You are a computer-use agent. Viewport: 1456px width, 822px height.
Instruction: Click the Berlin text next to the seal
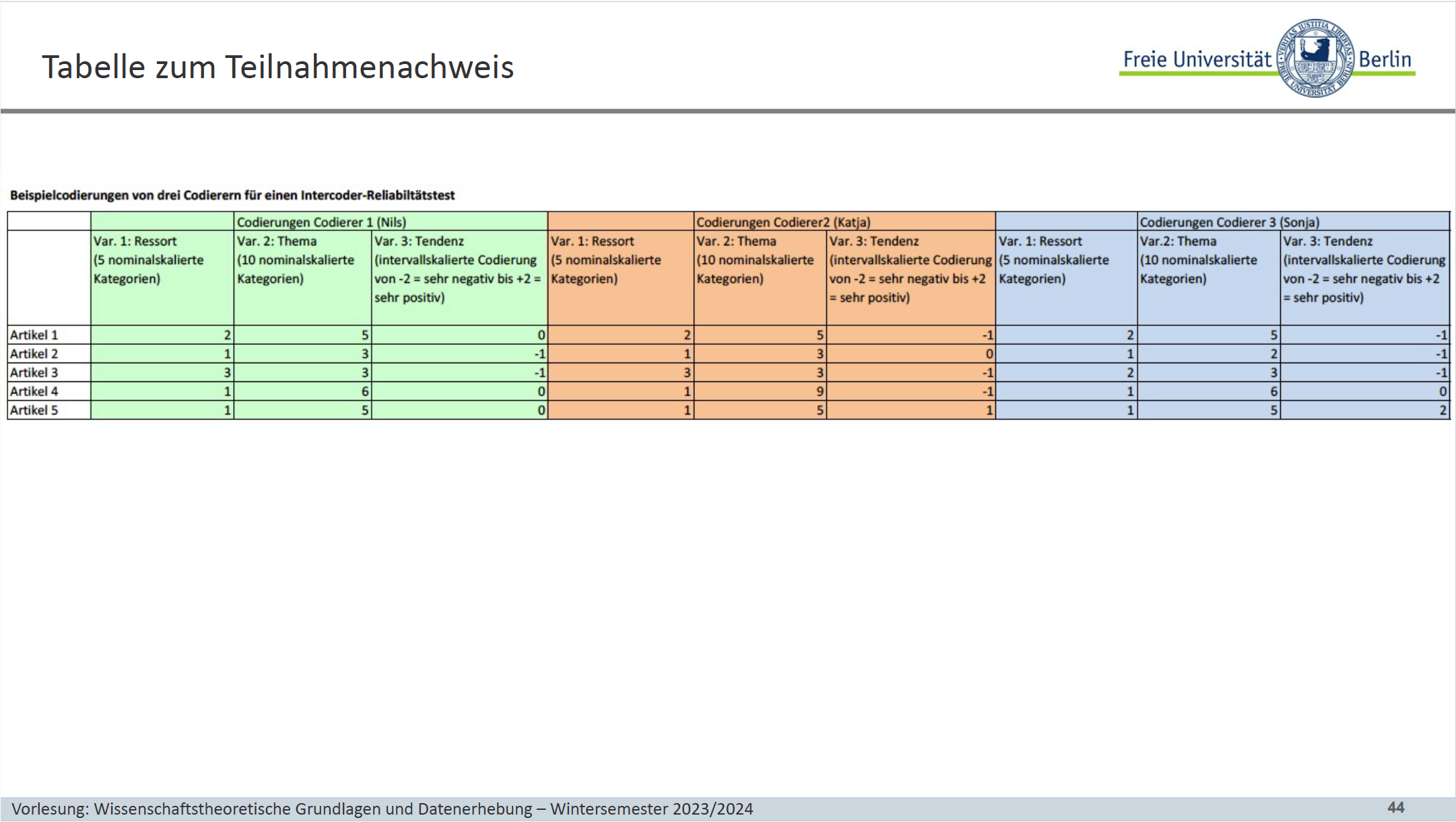[1385, 59]
